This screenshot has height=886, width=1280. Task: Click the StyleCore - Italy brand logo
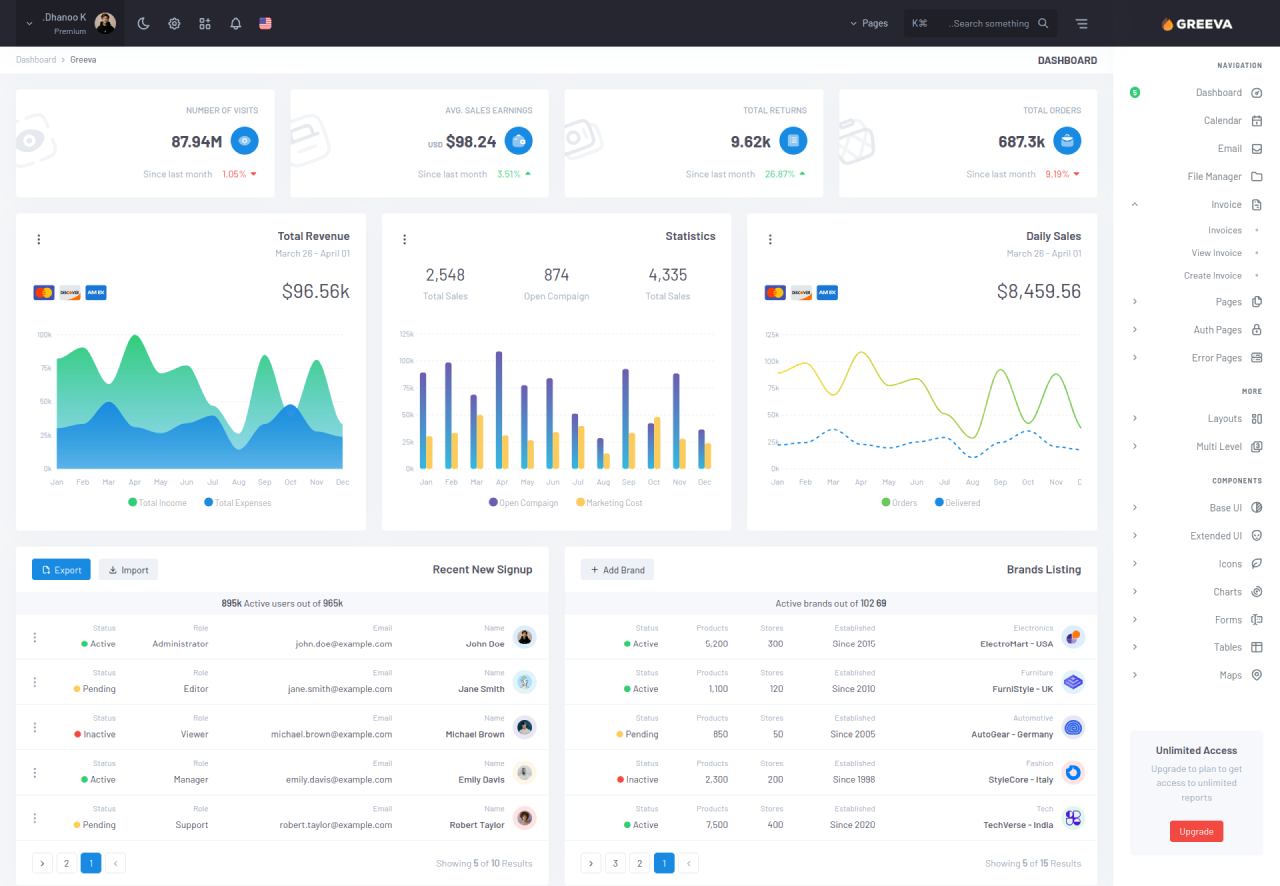click(x=1073, y=772)
